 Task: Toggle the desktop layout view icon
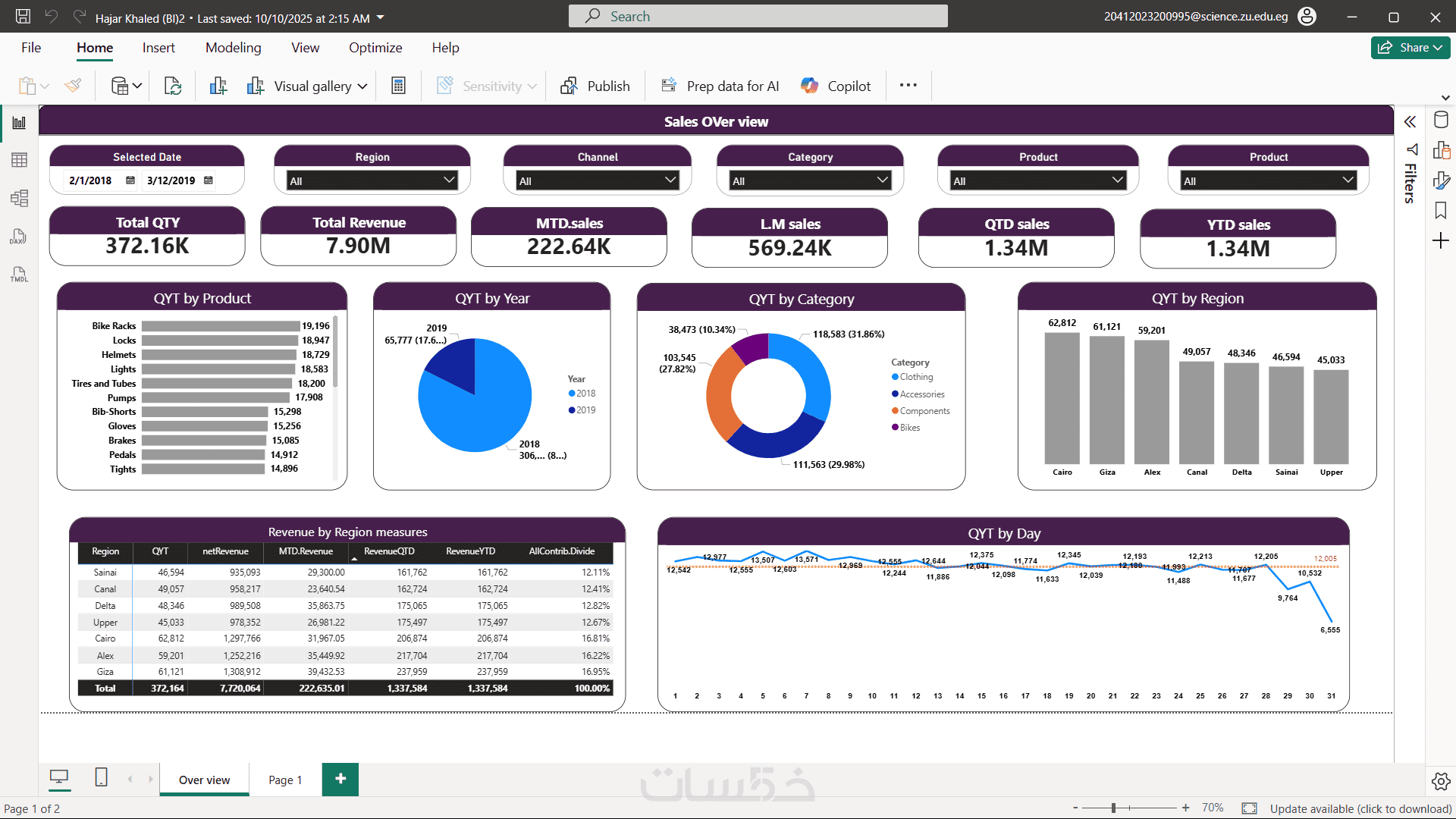coord(58,778)
